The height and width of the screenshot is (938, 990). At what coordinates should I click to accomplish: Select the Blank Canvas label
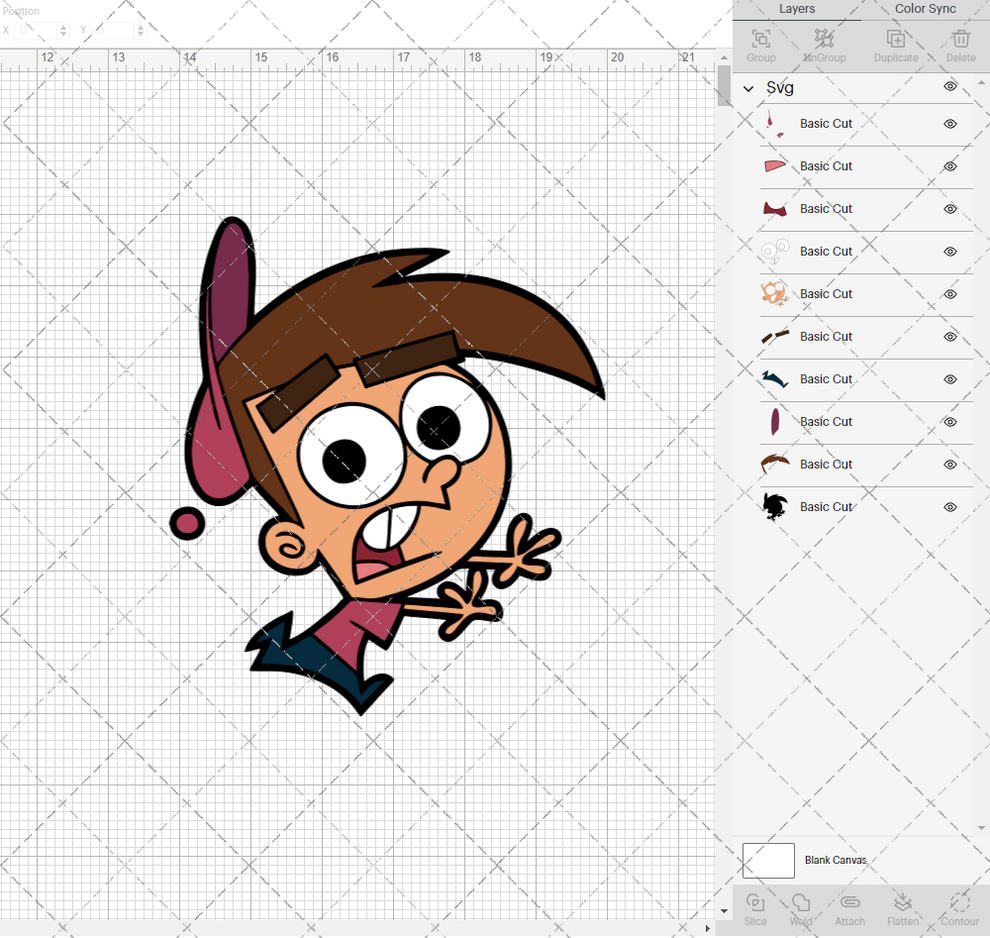pyautogui.click(x=836, y=860)
